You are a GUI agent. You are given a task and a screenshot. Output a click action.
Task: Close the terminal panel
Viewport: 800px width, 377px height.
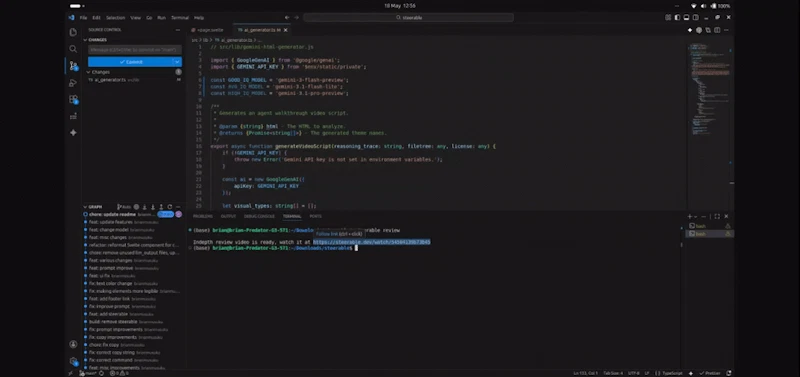727,216
